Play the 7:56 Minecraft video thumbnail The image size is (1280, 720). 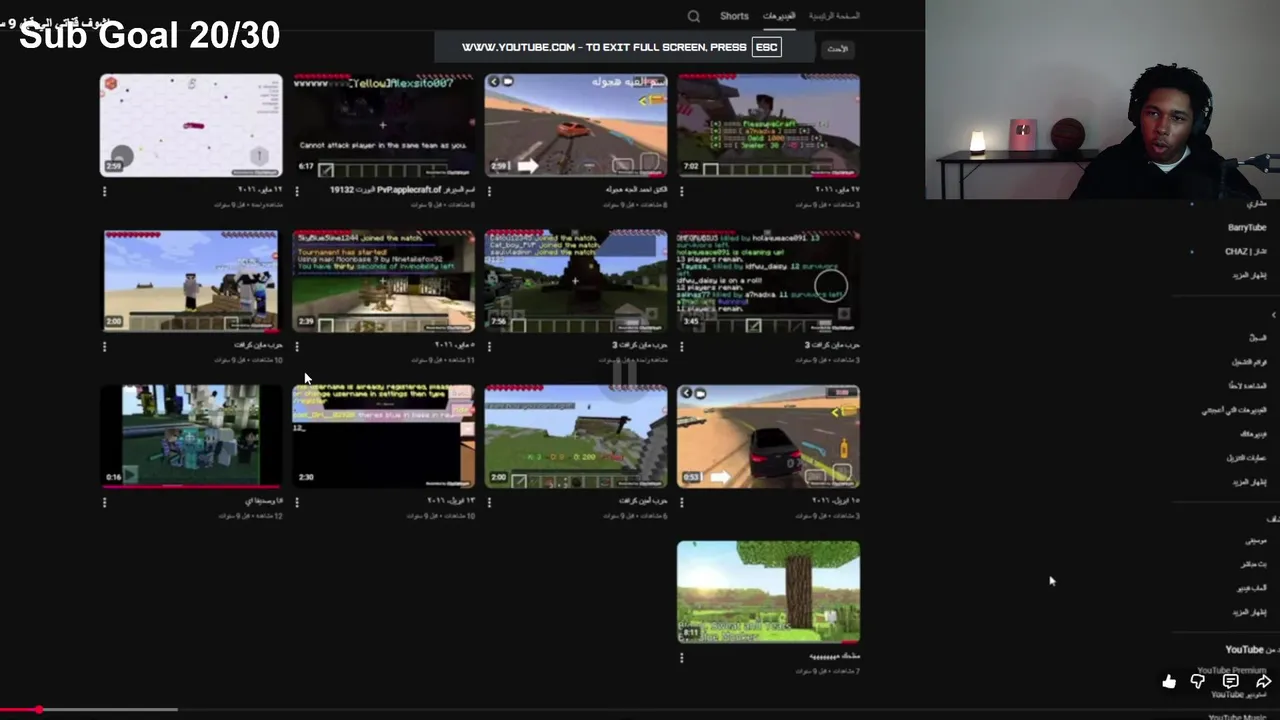coord(576,281)
